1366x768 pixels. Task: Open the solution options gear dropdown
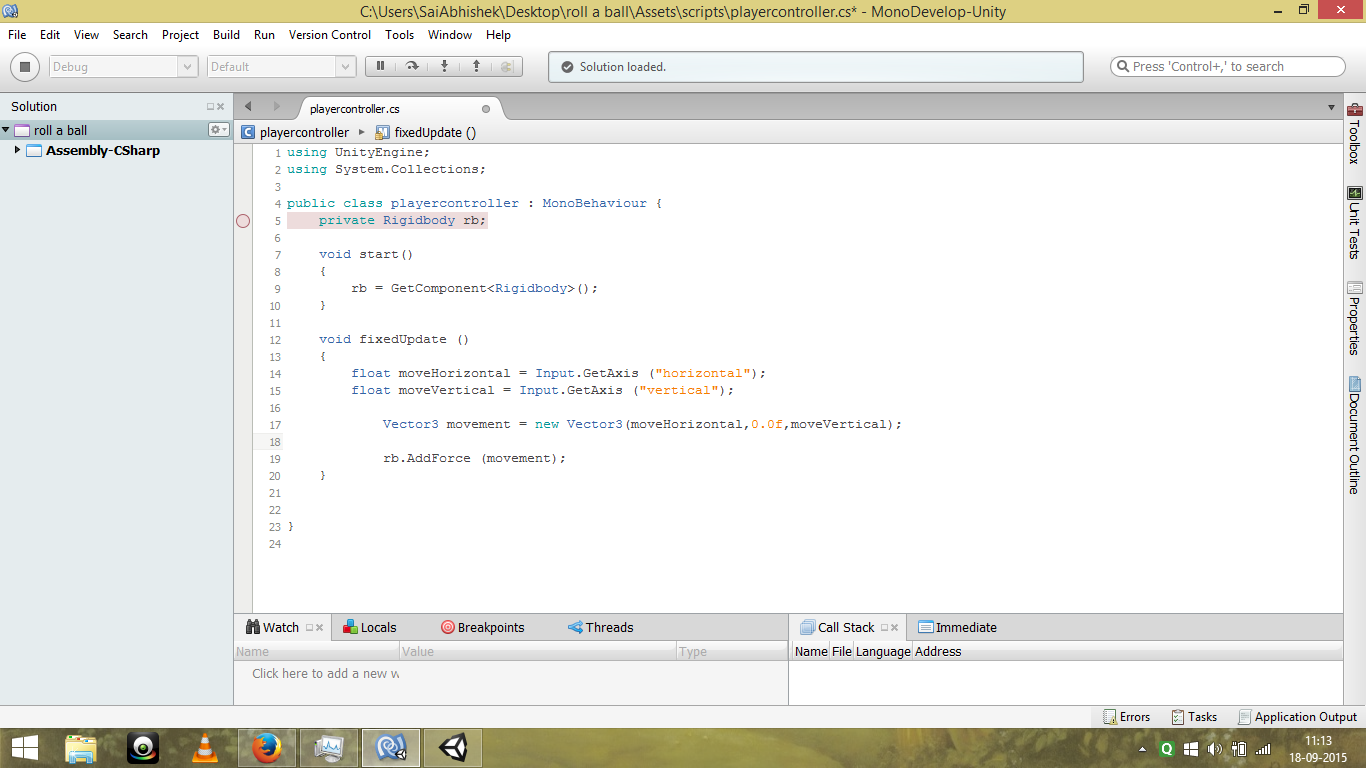(x=218, y=130)
